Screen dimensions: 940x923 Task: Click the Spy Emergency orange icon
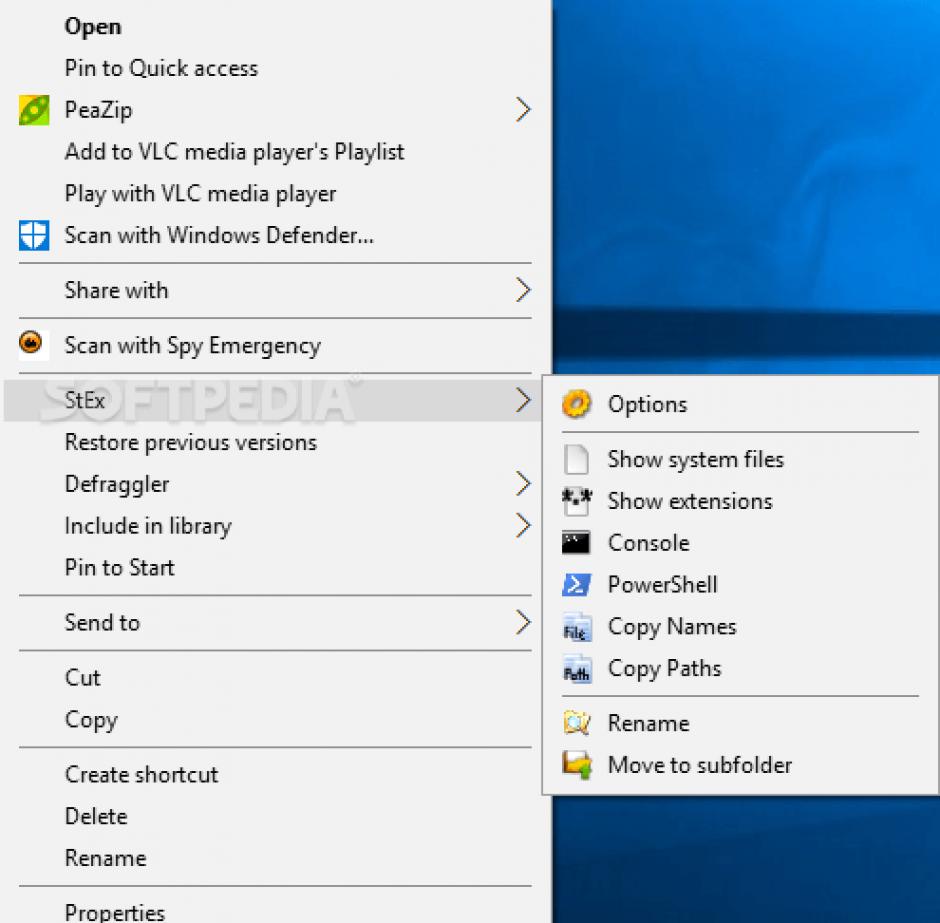[31, 343]
